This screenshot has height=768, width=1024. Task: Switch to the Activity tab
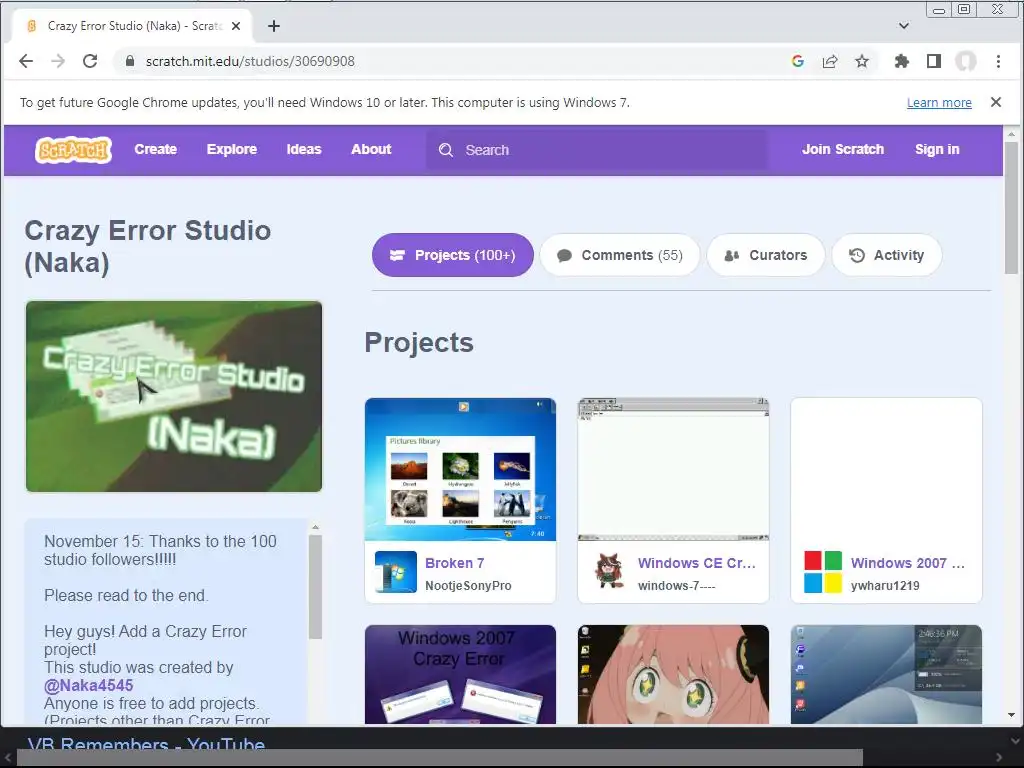point(887,255)
